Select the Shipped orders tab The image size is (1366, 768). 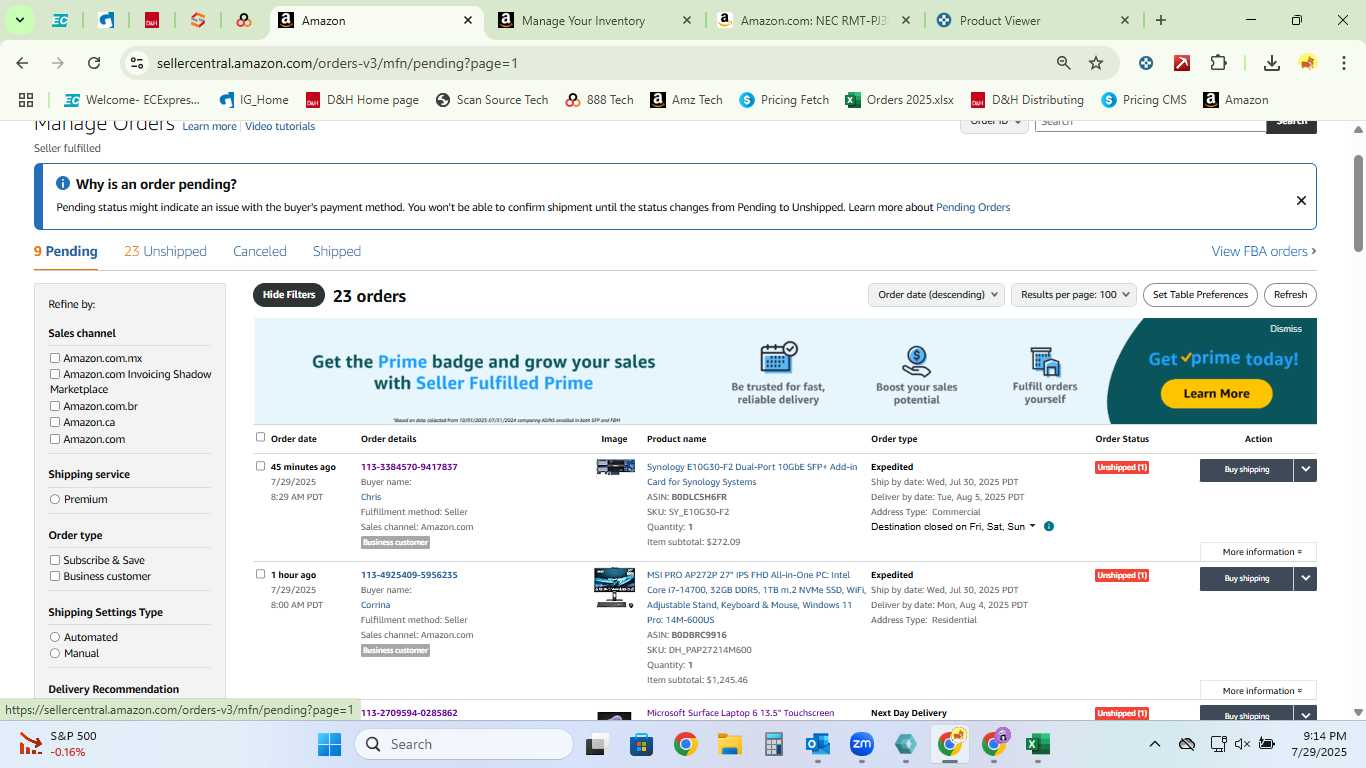337,251
